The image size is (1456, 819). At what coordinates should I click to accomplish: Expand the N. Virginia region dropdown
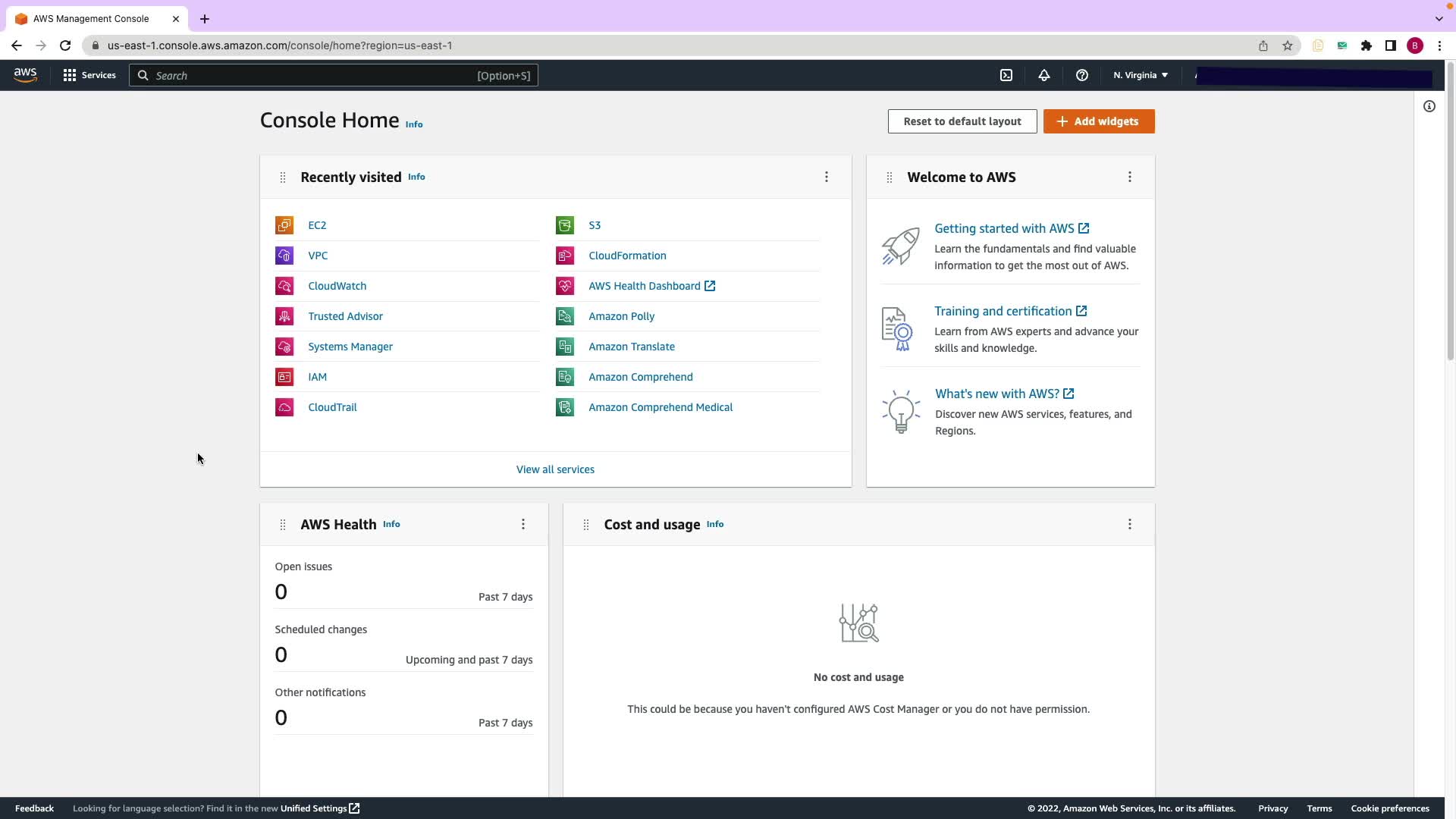[1141, 75]
